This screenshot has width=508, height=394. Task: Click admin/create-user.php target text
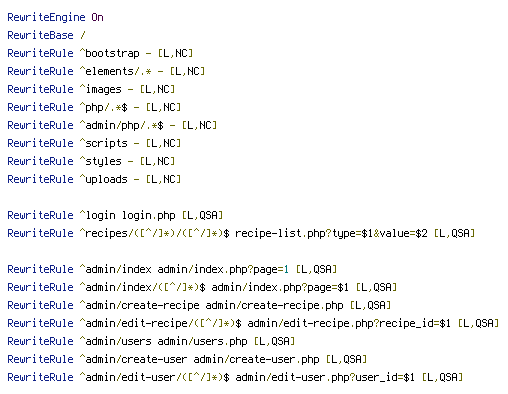(256, 359)
